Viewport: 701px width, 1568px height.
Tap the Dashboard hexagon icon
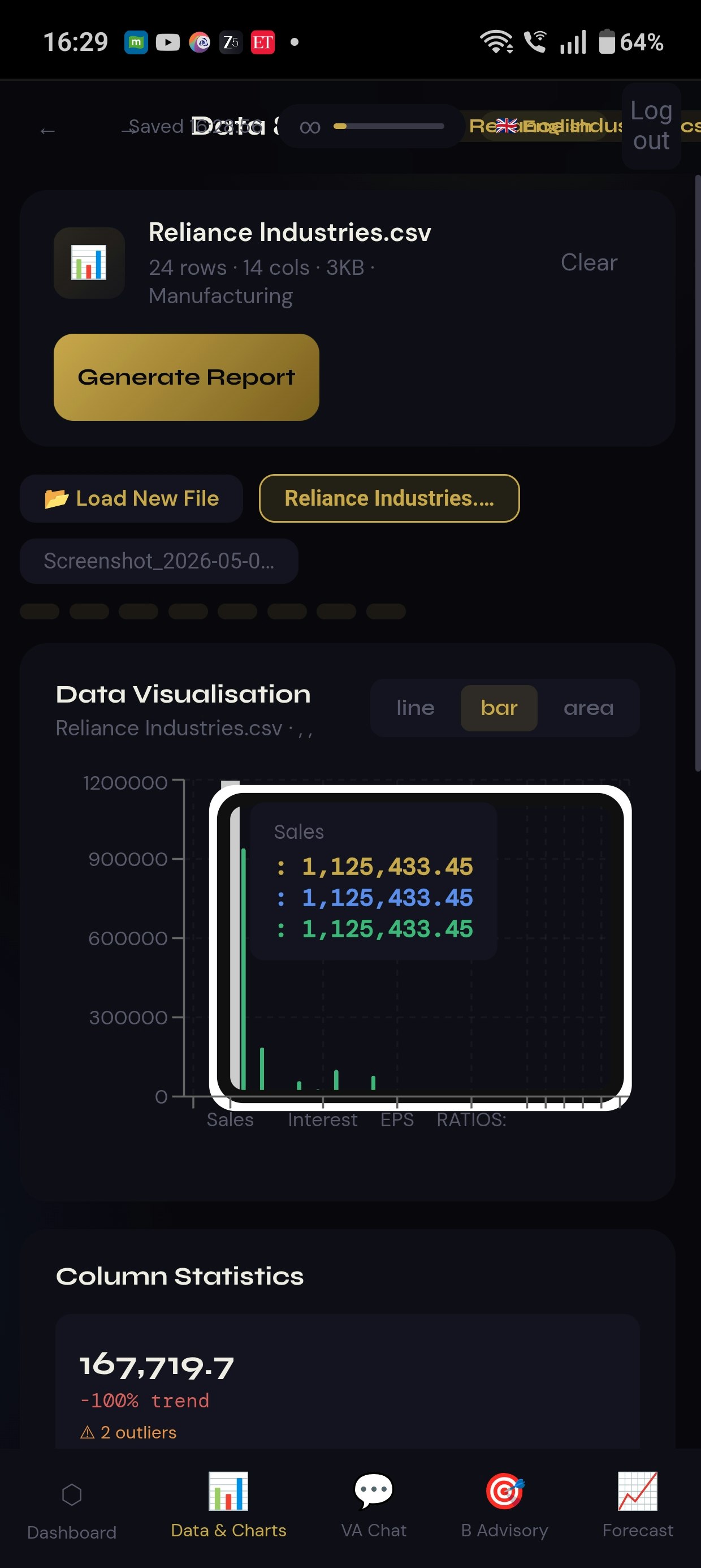pyautogui.click(x=72, y=1494)
